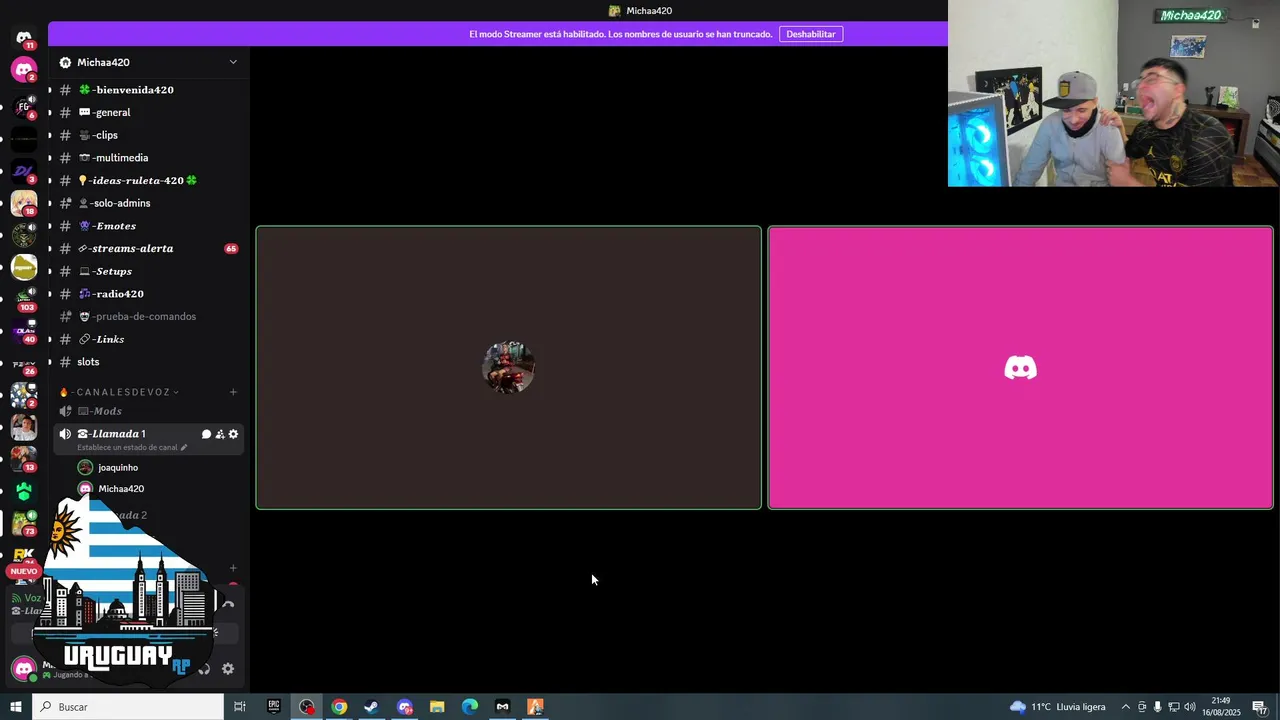Open the multimedia channel
Viewport: 1280px width, 720px height.
tap(148, 158)
